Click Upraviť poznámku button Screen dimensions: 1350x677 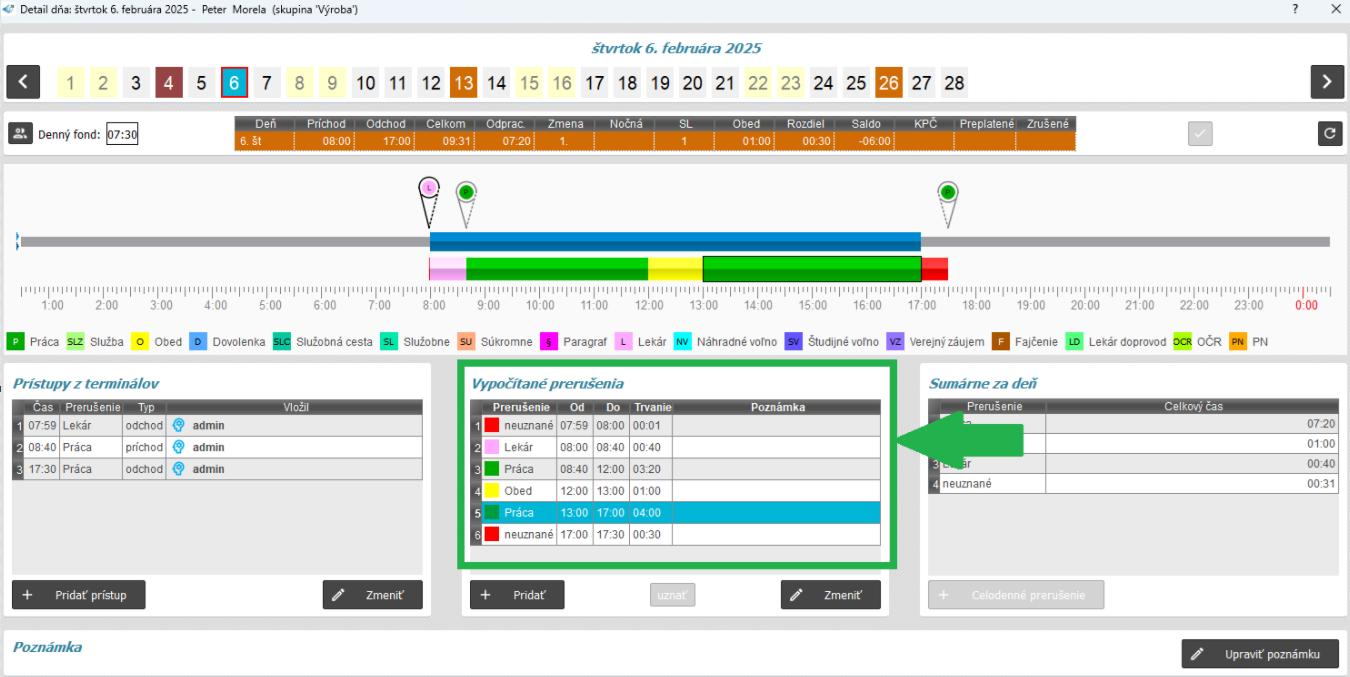pos(1260,655)
